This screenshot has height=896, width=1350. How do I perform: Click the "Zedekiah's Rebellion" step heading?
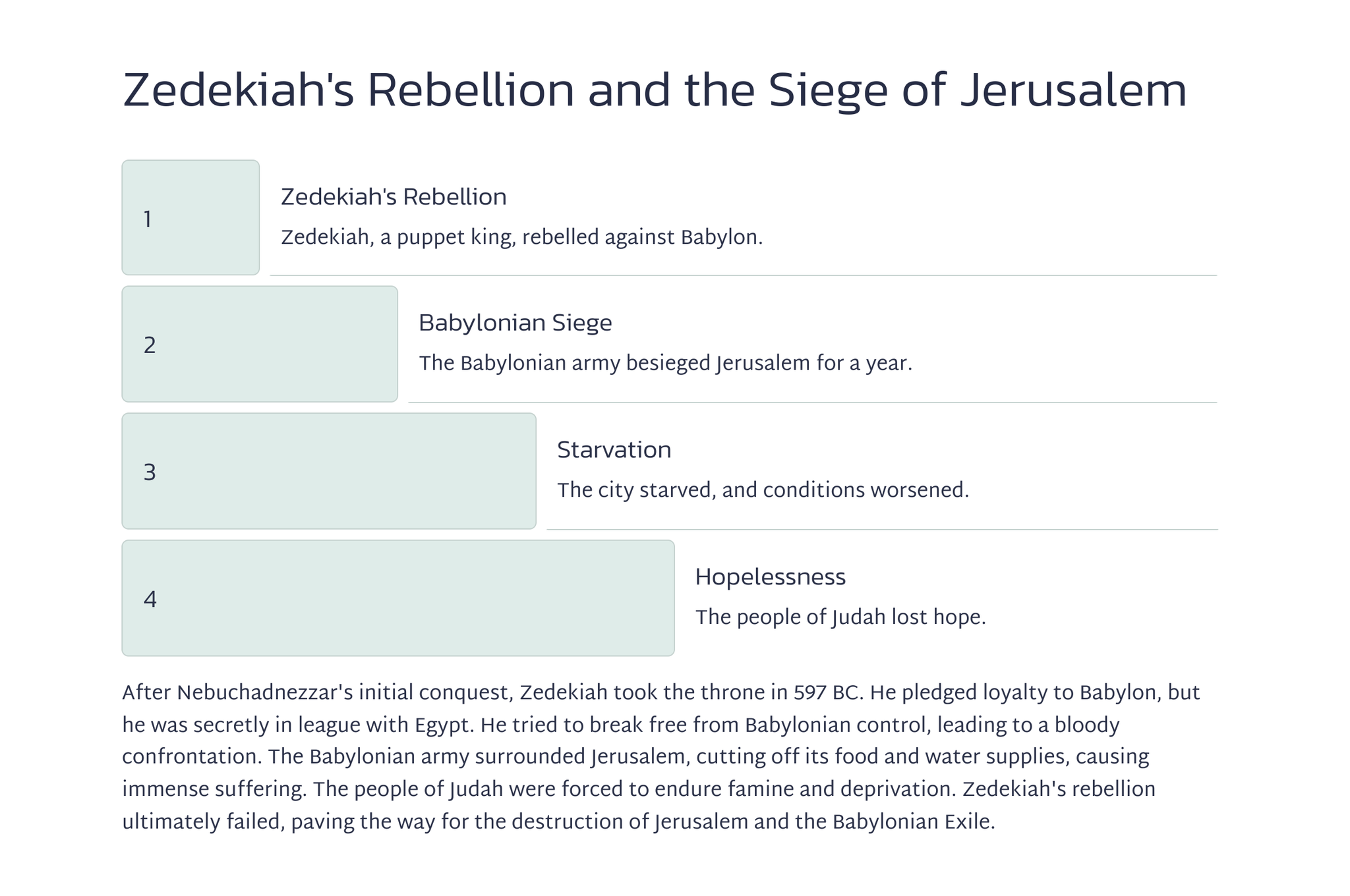click(394, 197)
